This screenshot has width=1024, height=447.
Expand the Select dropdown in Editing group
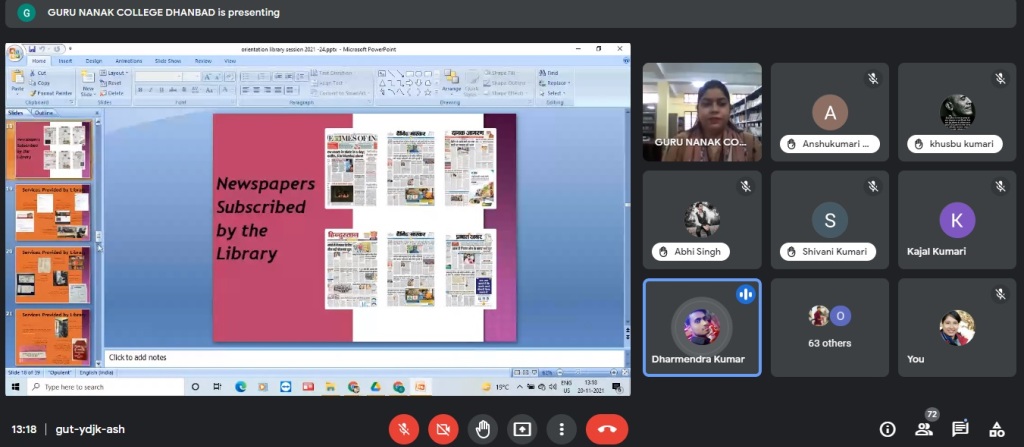(x=553, y=93)
